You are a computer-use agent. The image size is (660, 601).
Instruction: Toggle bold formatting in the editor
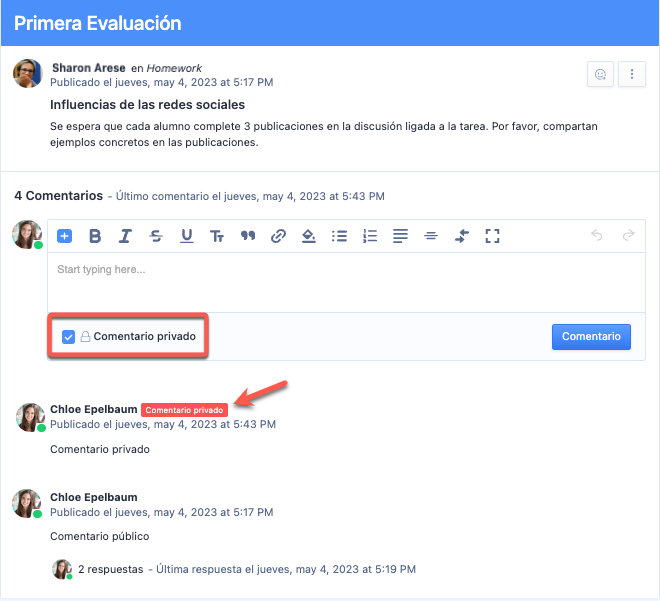coord(95,236)
